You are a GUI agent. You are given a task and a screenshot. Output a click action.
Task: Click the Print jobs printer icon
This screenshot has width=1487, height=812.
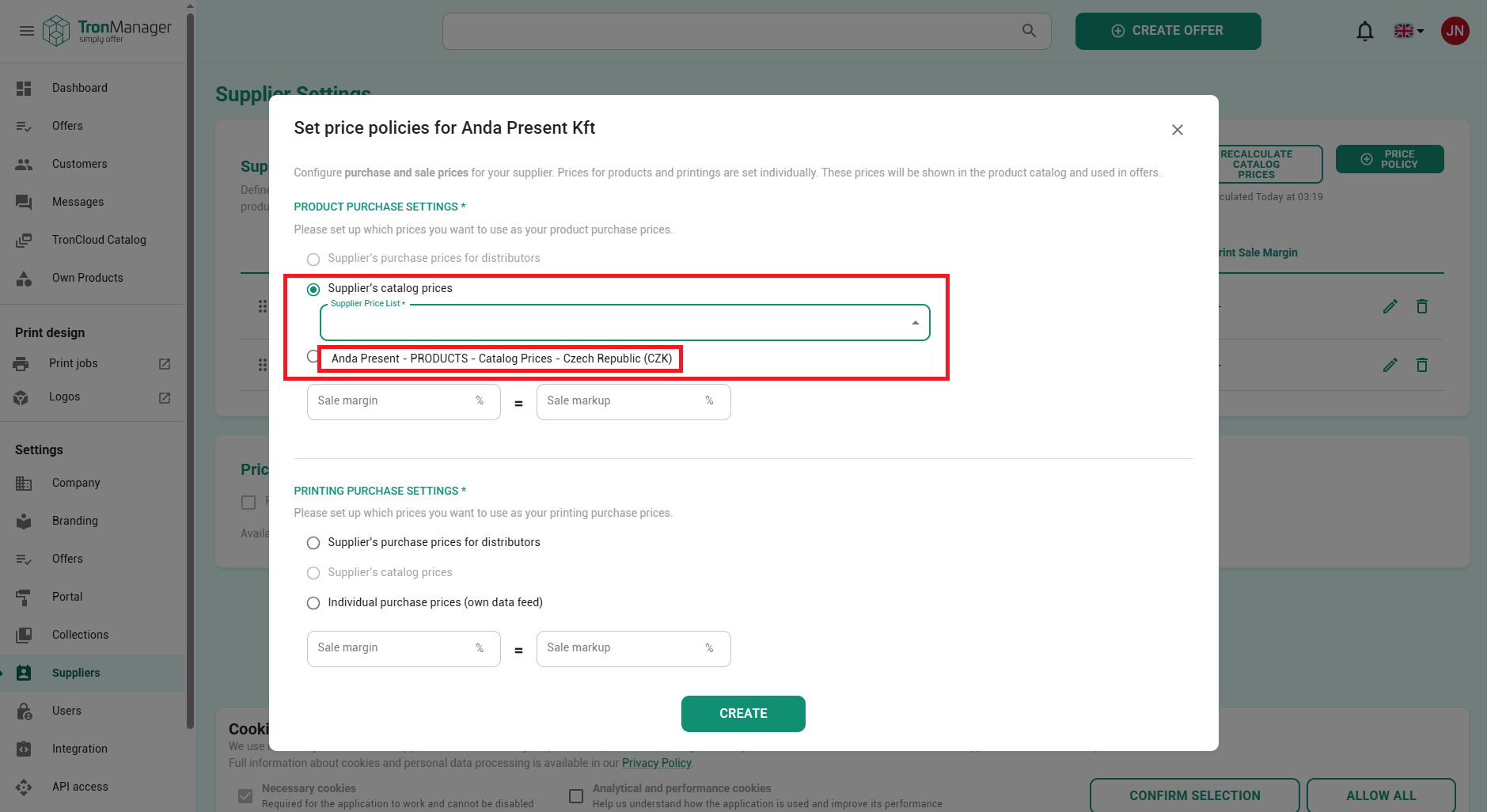pyautogui.click(x=21, y=364)
